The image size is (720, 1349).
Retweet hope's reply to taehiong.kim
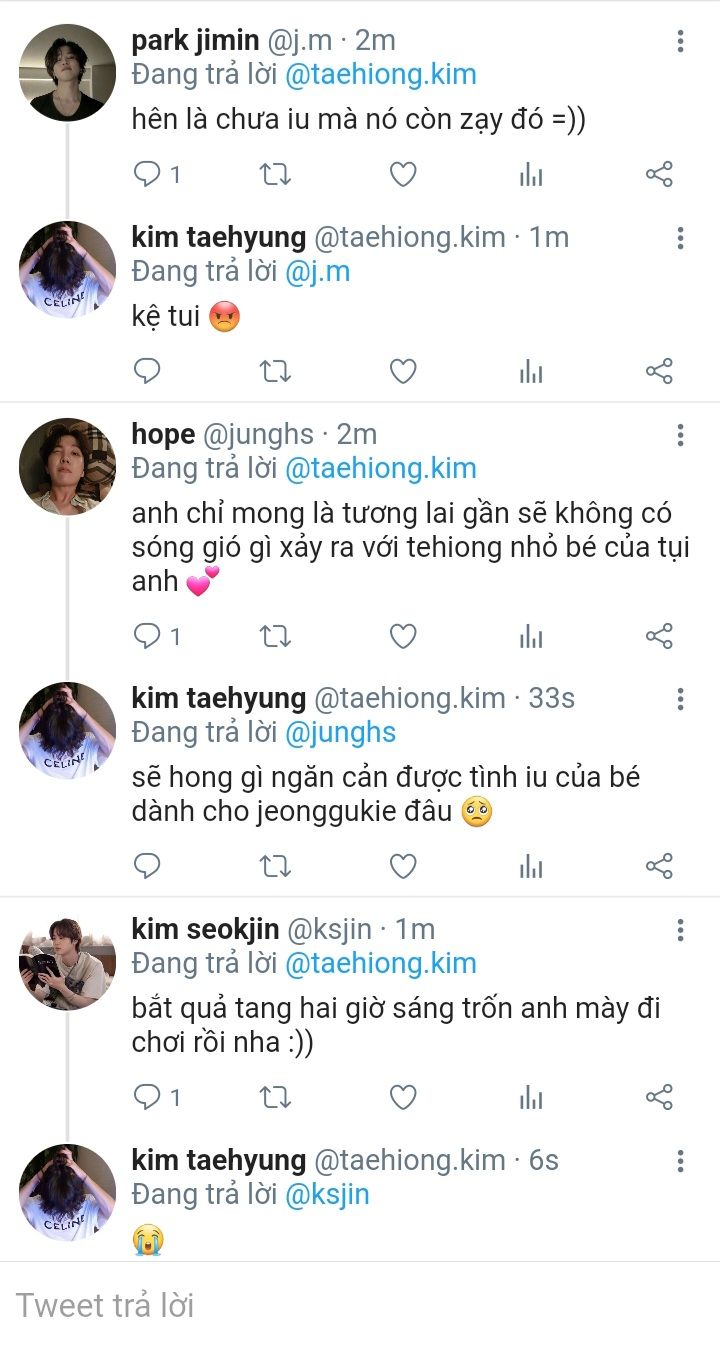(x=275, y=636)
